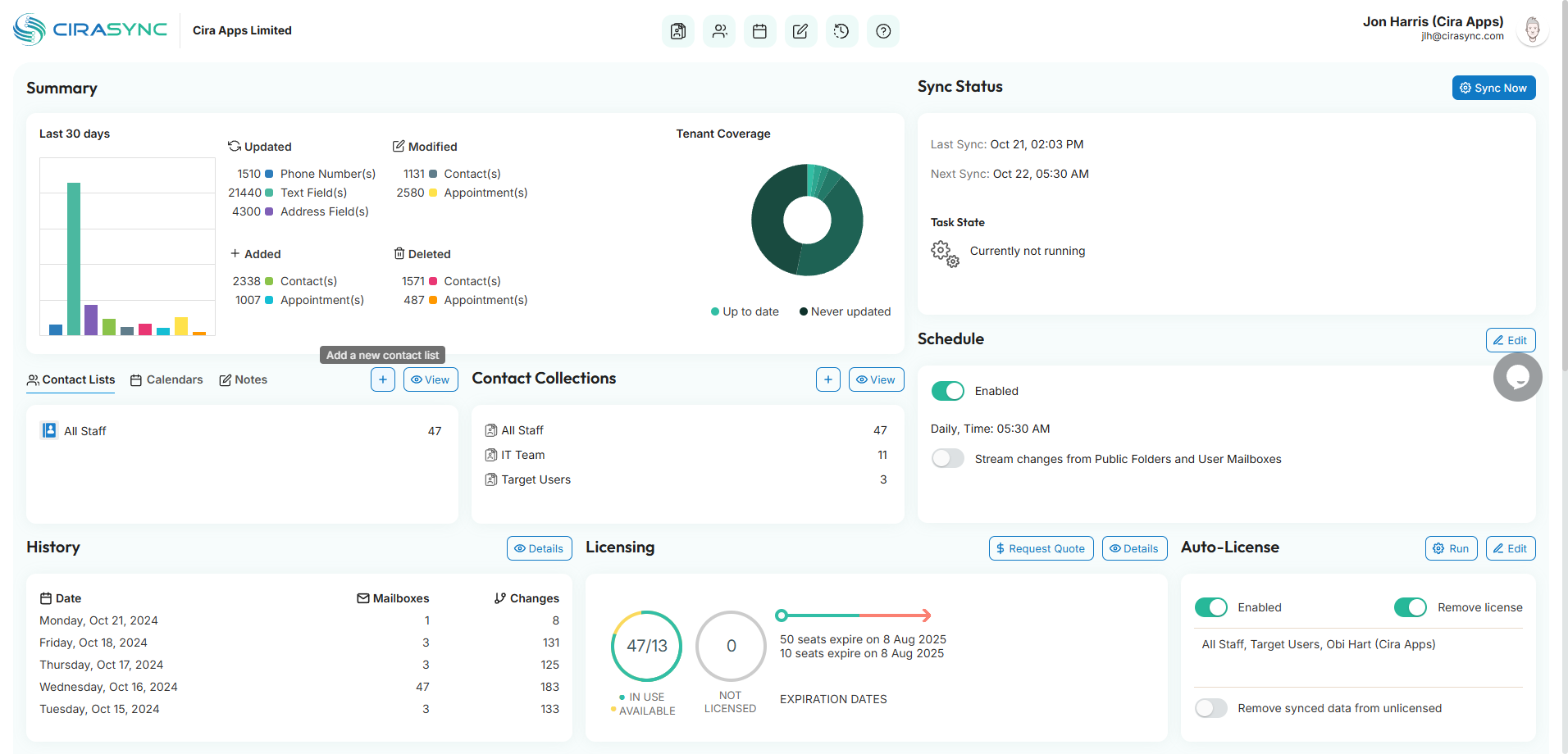This screenshot has width=1568, height=754.
Task: Switch to the Calendars tab
Action: point(166,379)
